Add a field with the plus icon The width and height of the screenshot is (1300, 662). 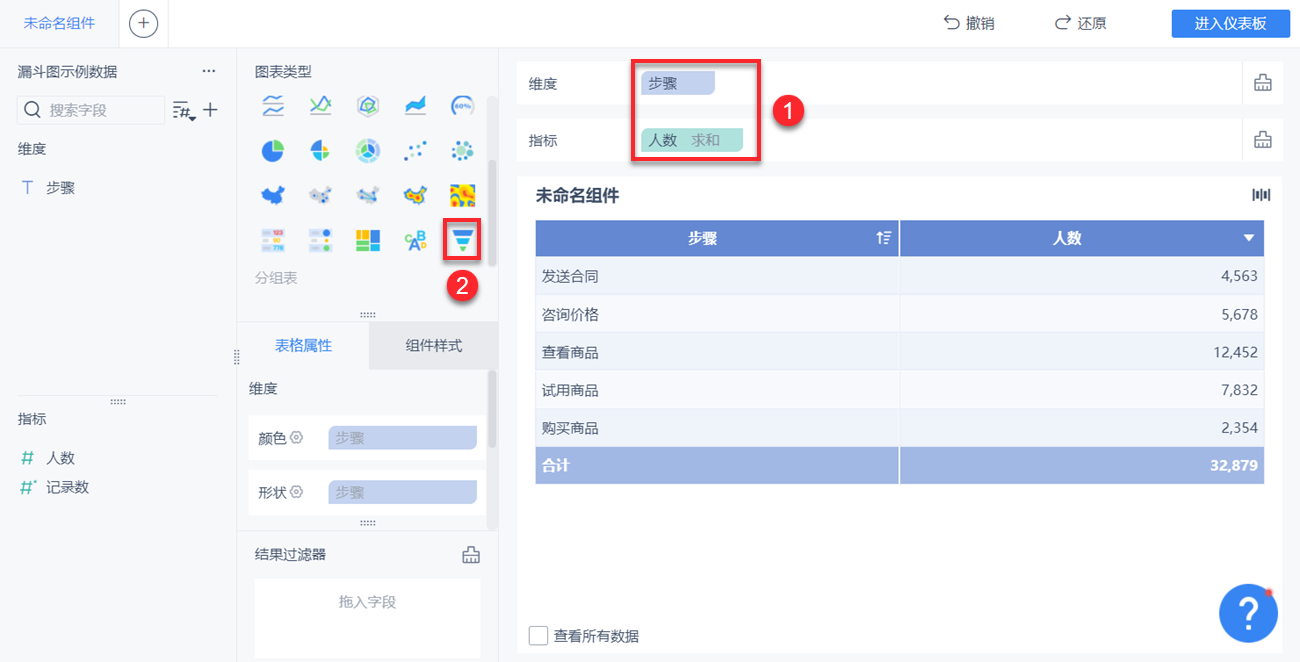tap(211, 110)
